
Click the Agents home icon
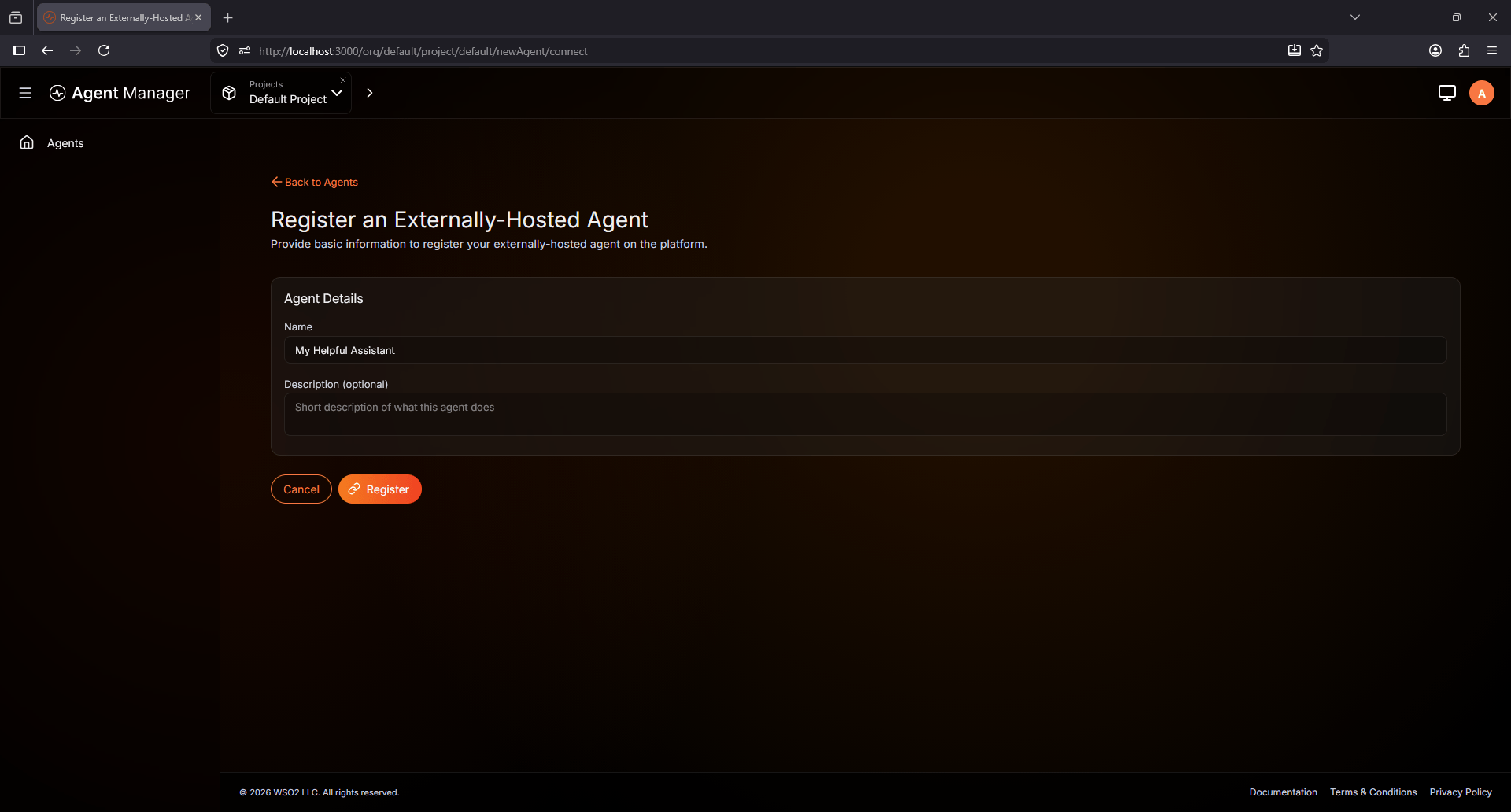click(27, 142)
